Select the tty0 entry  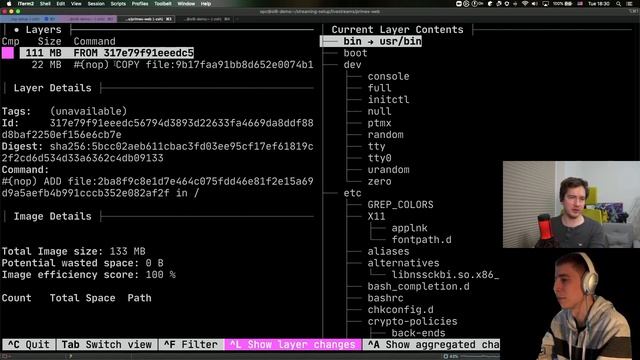[379, 158]
